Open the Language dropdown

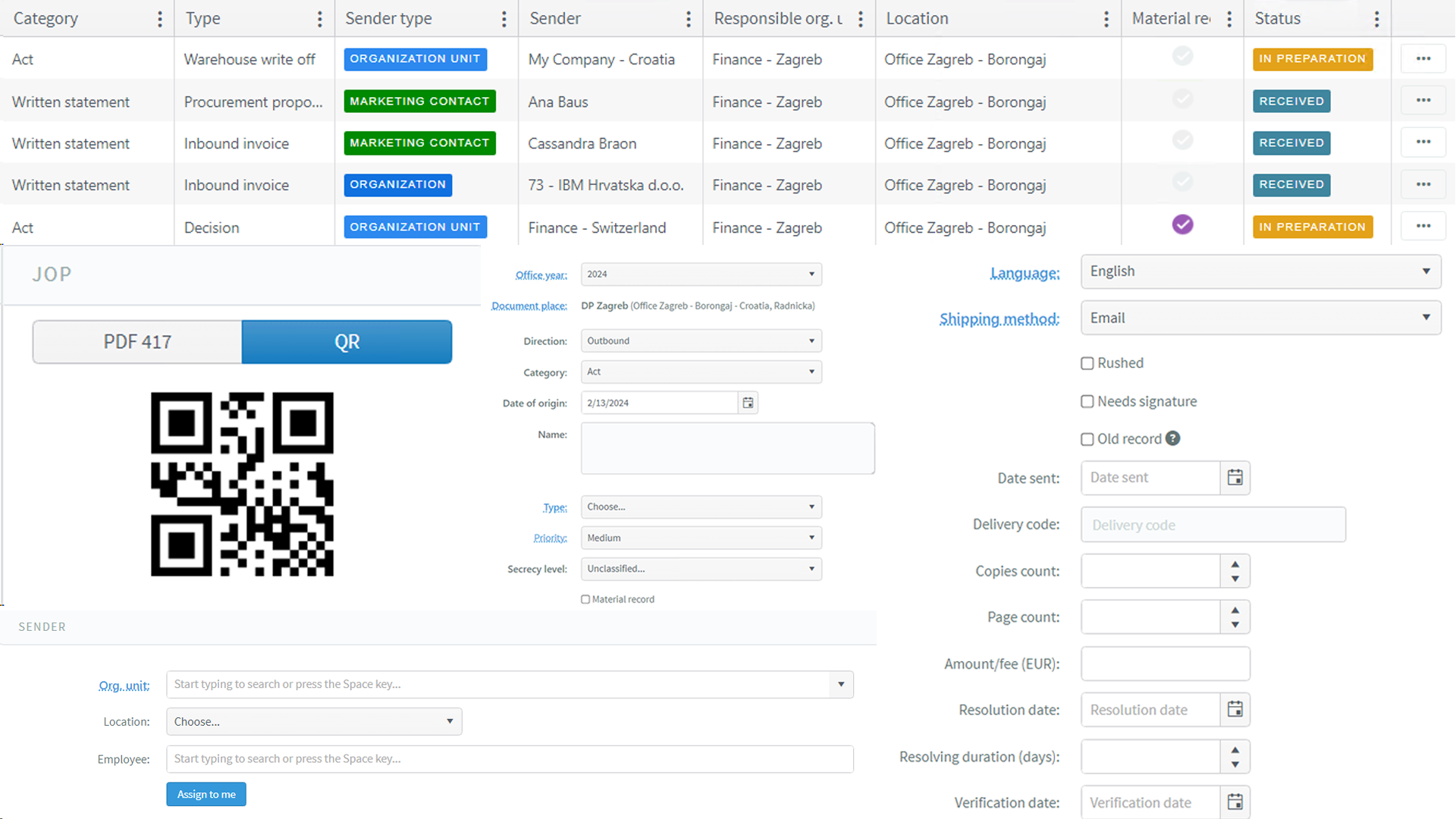(x=1261, y=271)
